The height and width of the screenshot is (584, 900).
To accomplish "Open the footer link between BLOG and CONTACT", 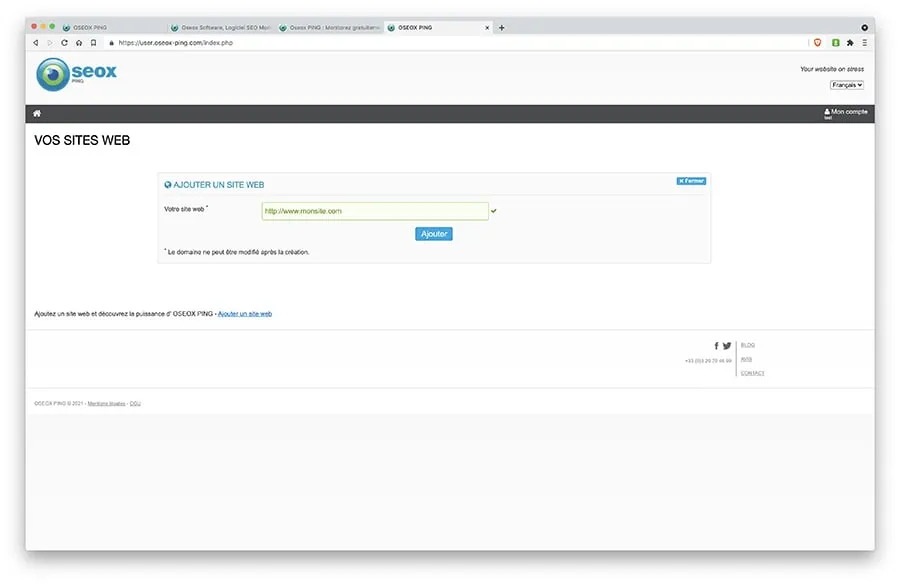I will [x=746, y=359].
